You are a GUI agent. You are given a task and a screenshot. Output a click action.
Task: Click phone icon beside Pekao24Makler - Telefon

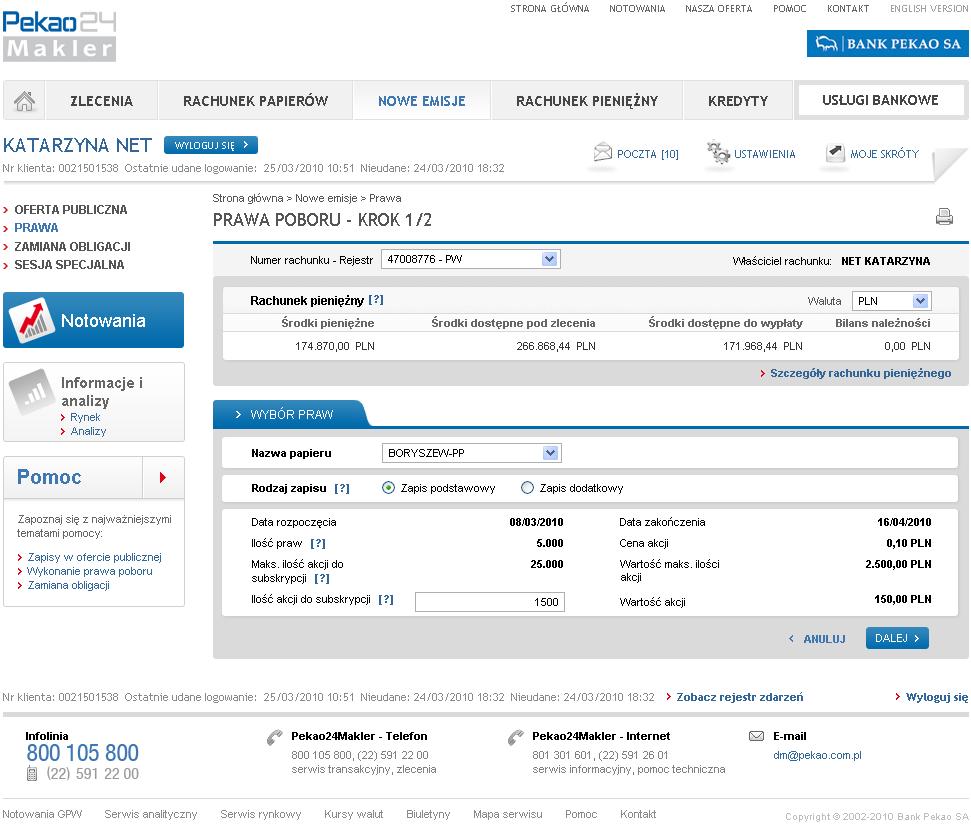click(x=274, y=737)
